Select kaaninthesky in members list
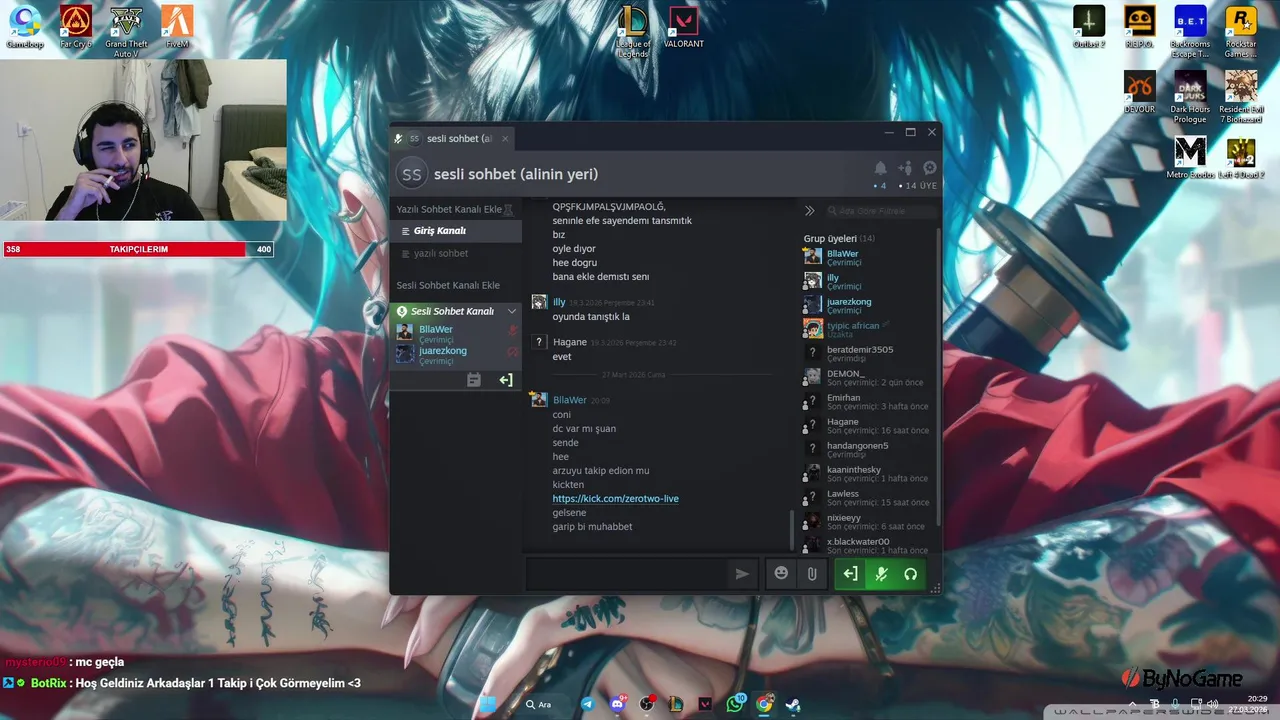This screenshot has width=1280, height=720. [868, 474]
